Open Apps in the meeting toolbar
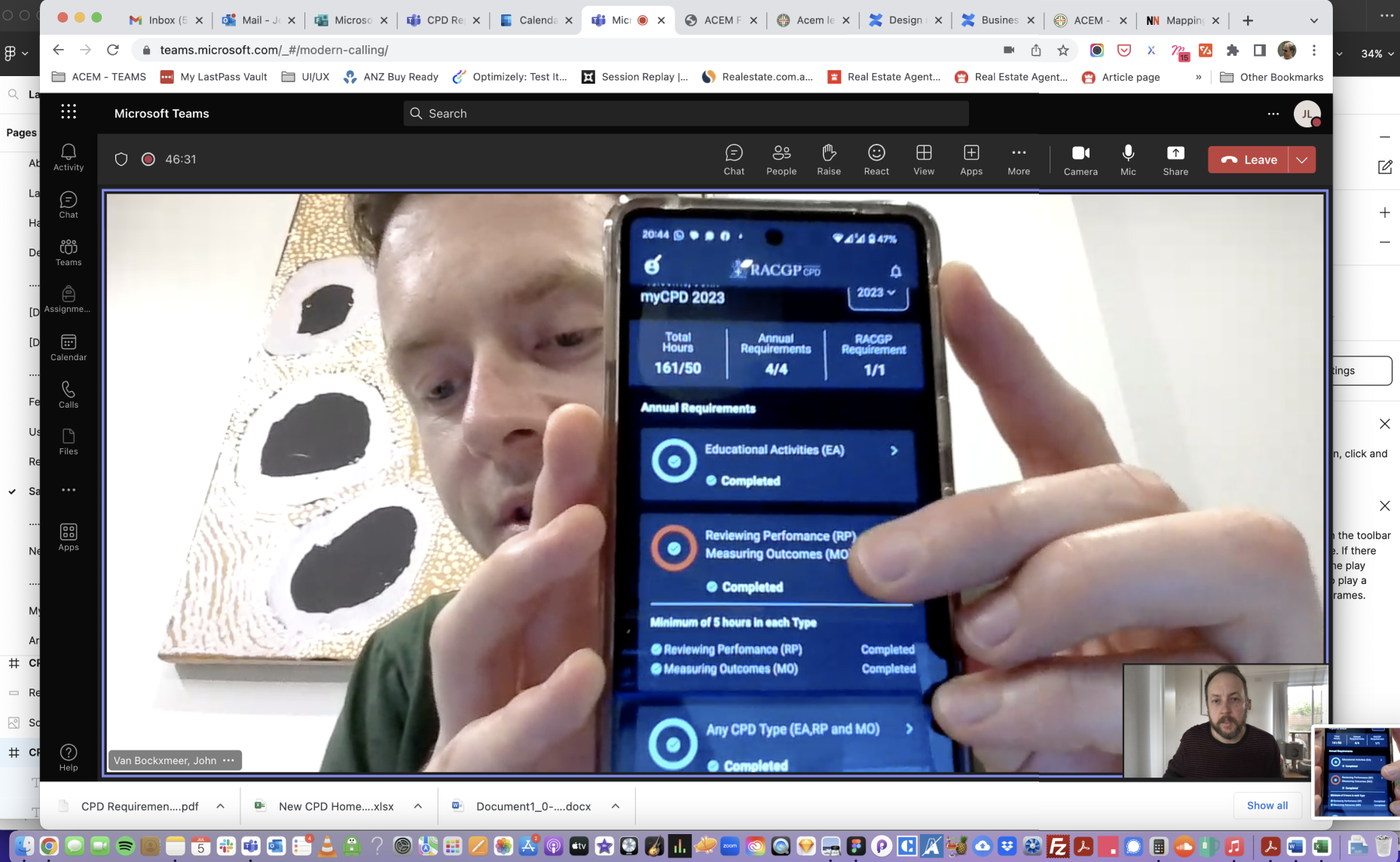Viewport: 1400px width, 862px height. (x=971, y=160)
